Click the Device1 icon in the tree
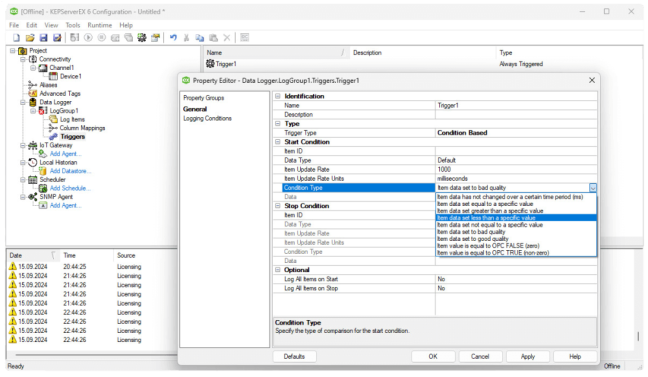 tap(53, 76)
